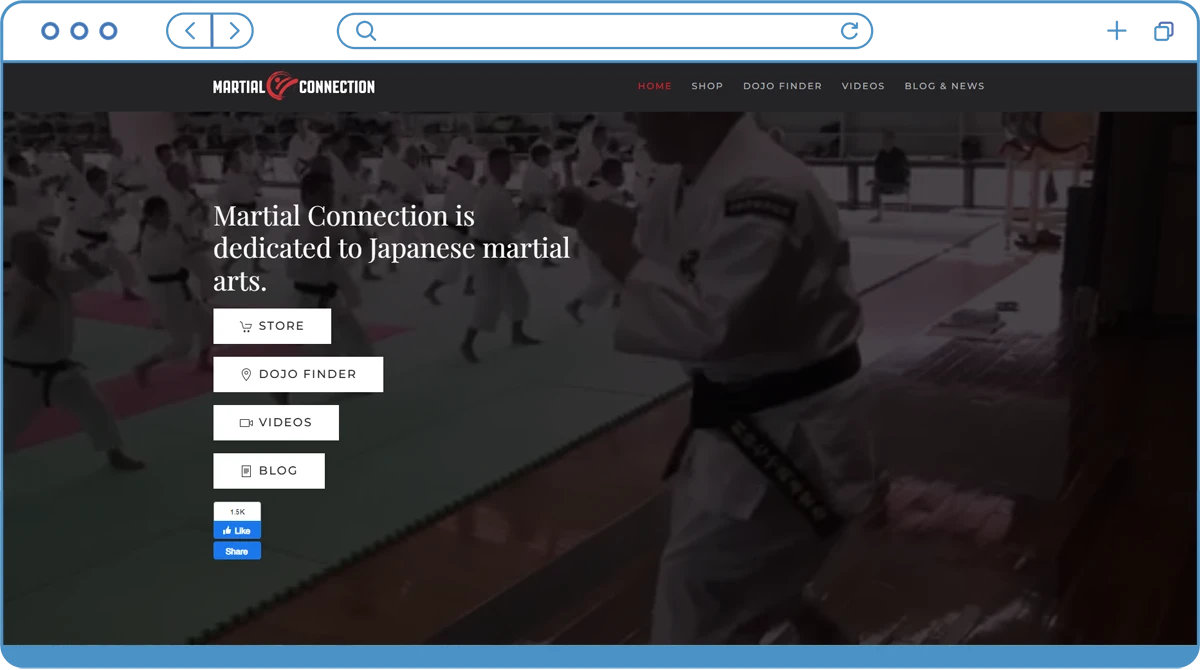1200x670 pixels.
Task: Click the browser back arrow
Action: click(x=190, y=31)
